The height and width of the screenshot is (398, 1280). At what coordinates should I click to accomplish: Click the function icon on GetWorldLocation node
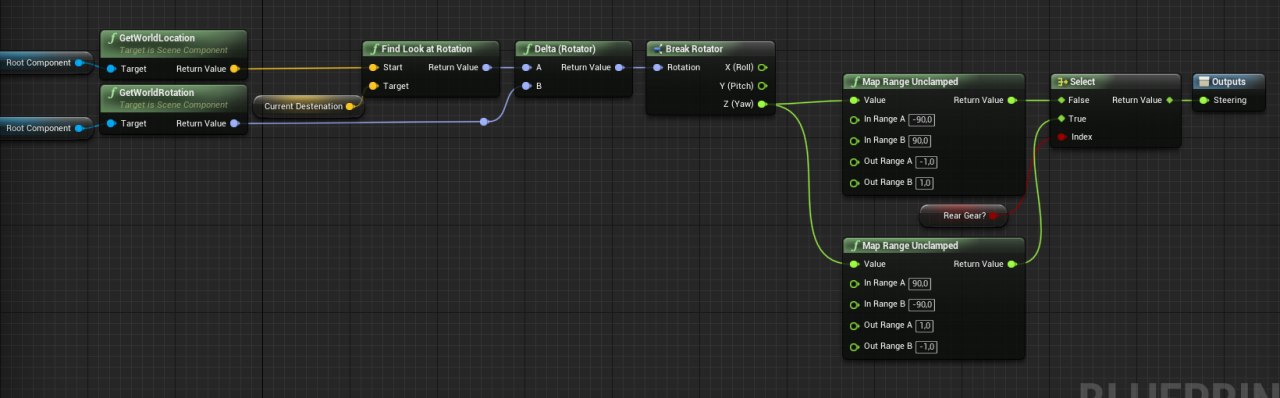(x=112, y=38)
